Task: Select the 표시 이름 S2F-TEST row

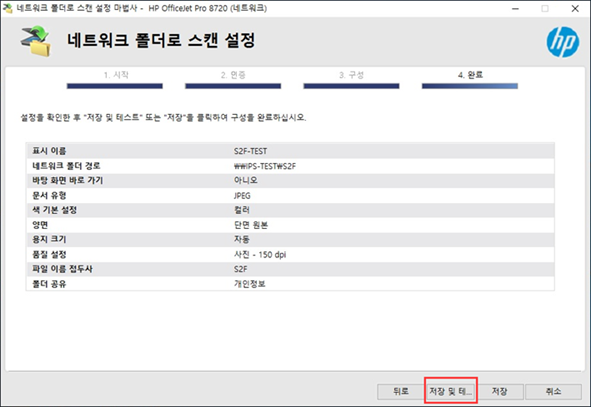Action: click(x=290, y=151)
